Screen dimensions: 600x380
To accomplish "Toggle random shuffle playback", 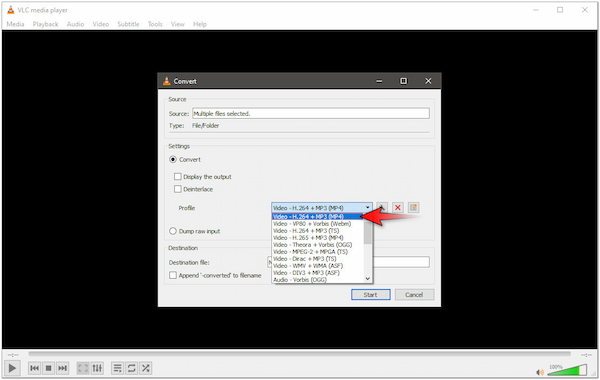I will pyautogui.click(x=145, y=368).
